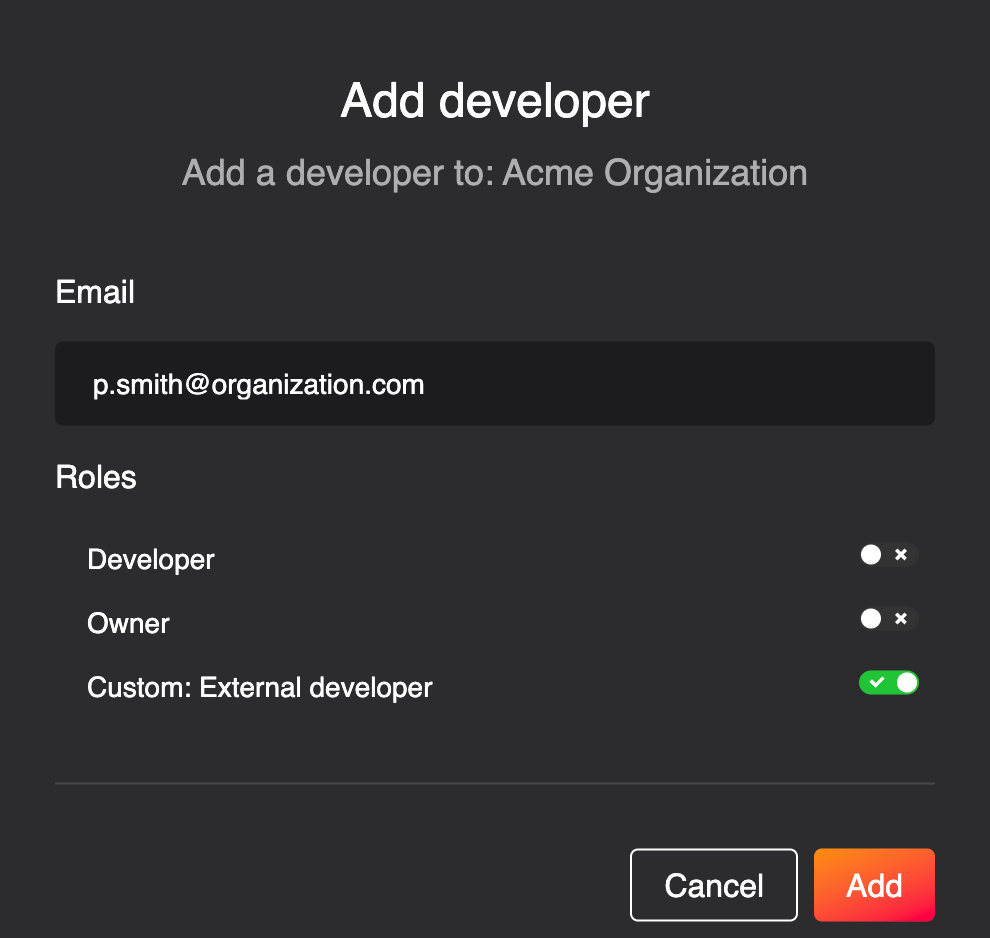990x938 pixels.
Task: Click the Owner role label
Action: coord(128,624)
